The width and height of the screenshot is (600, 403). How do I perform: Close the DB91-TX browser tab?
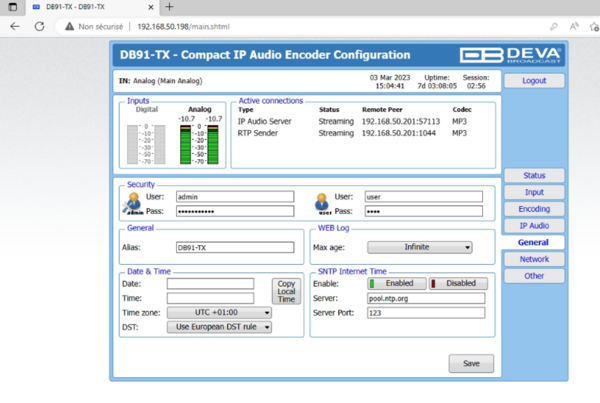151,7
